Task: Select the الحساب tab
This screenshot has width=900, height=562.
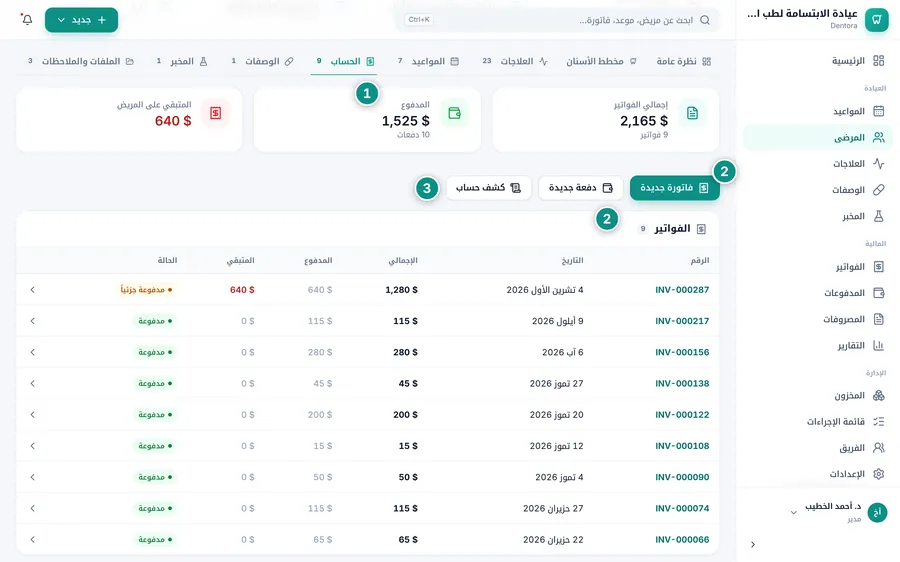Action: [x=344, y=61]
